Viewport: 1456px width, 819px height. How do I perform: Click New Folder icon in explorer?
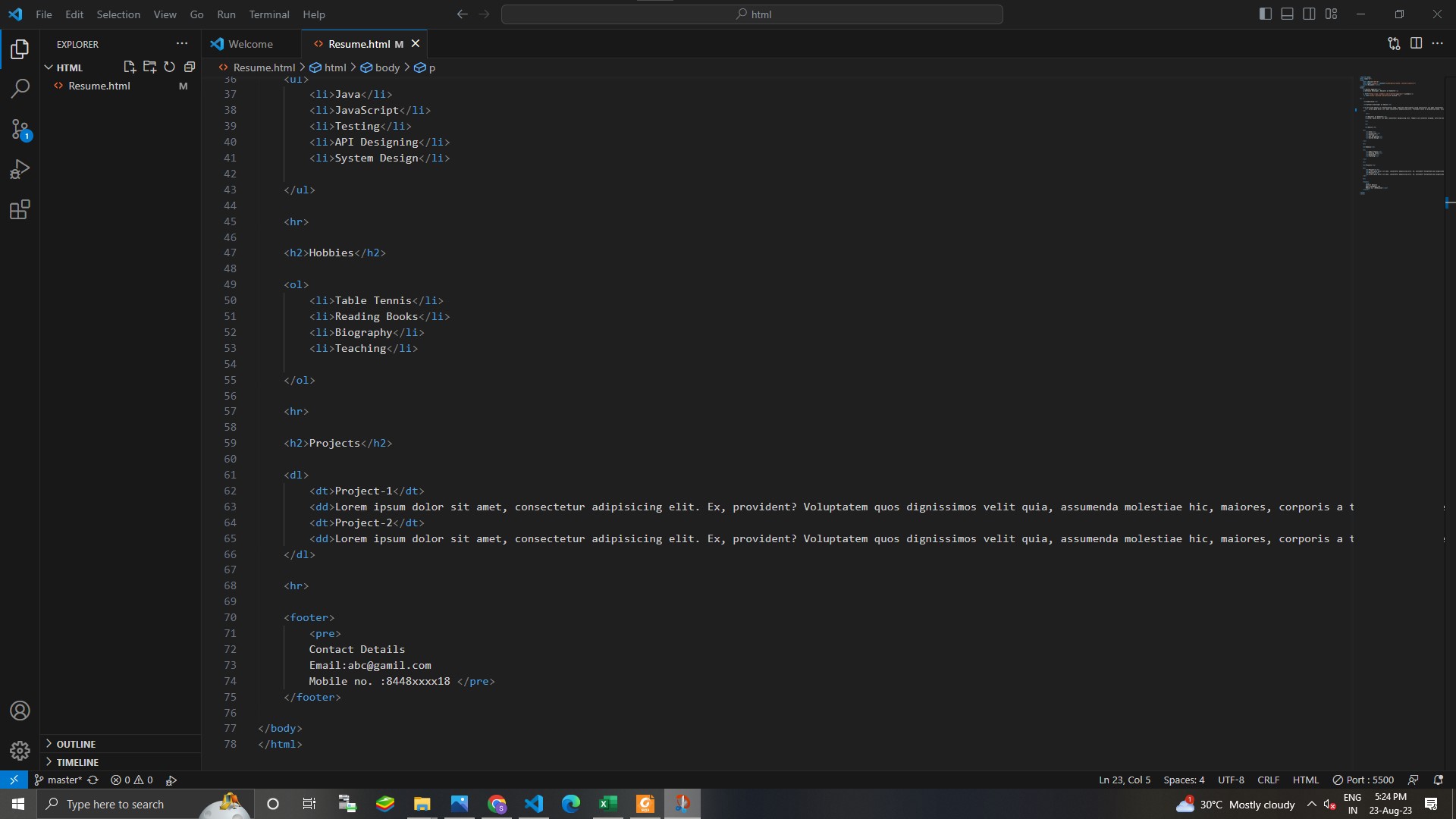pyautogui.click(x=149, y=67)
